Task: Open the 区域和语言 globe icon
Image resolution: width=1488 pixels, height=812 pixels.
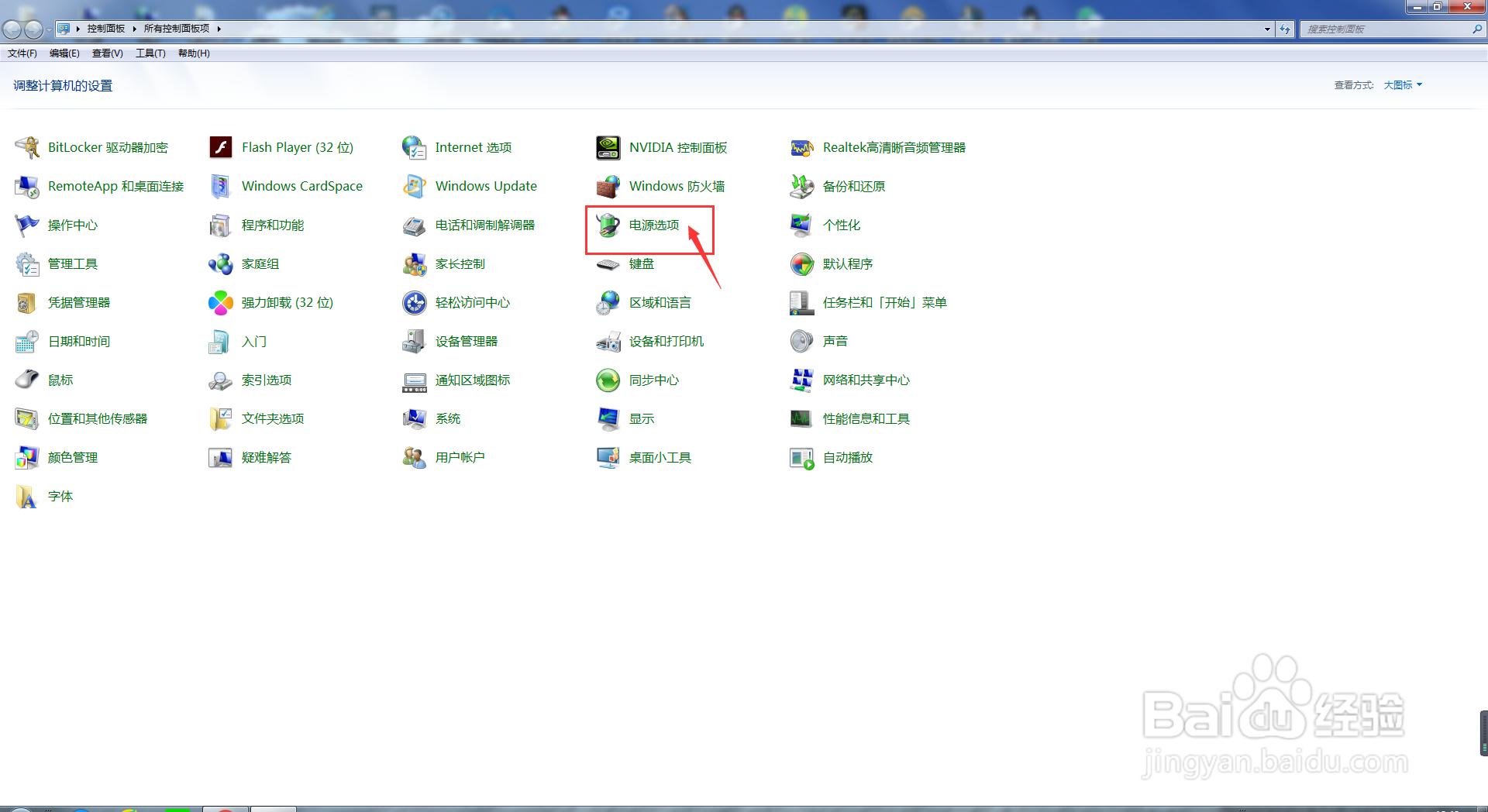Action: coord(608,302)
